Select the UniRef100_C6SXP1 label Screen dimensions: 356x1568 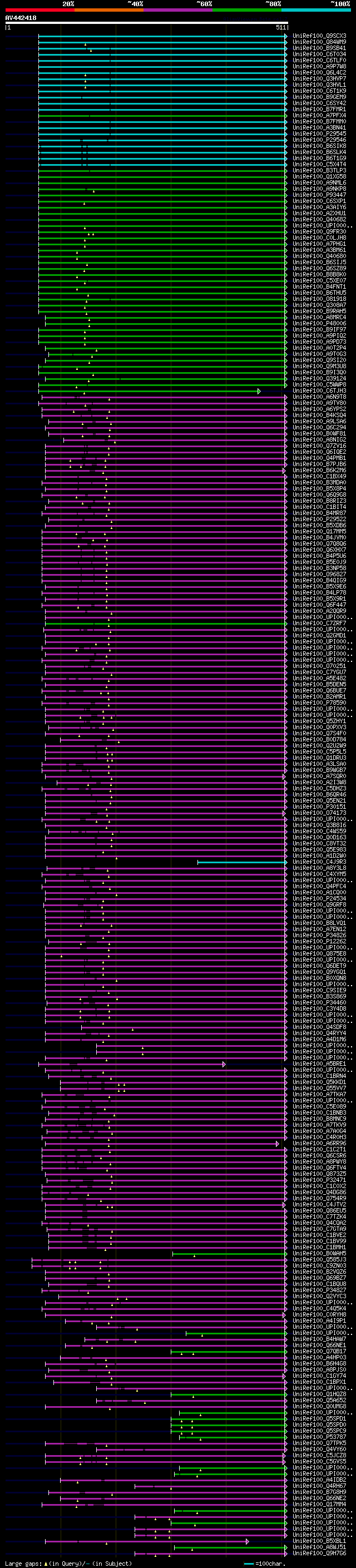319,201
